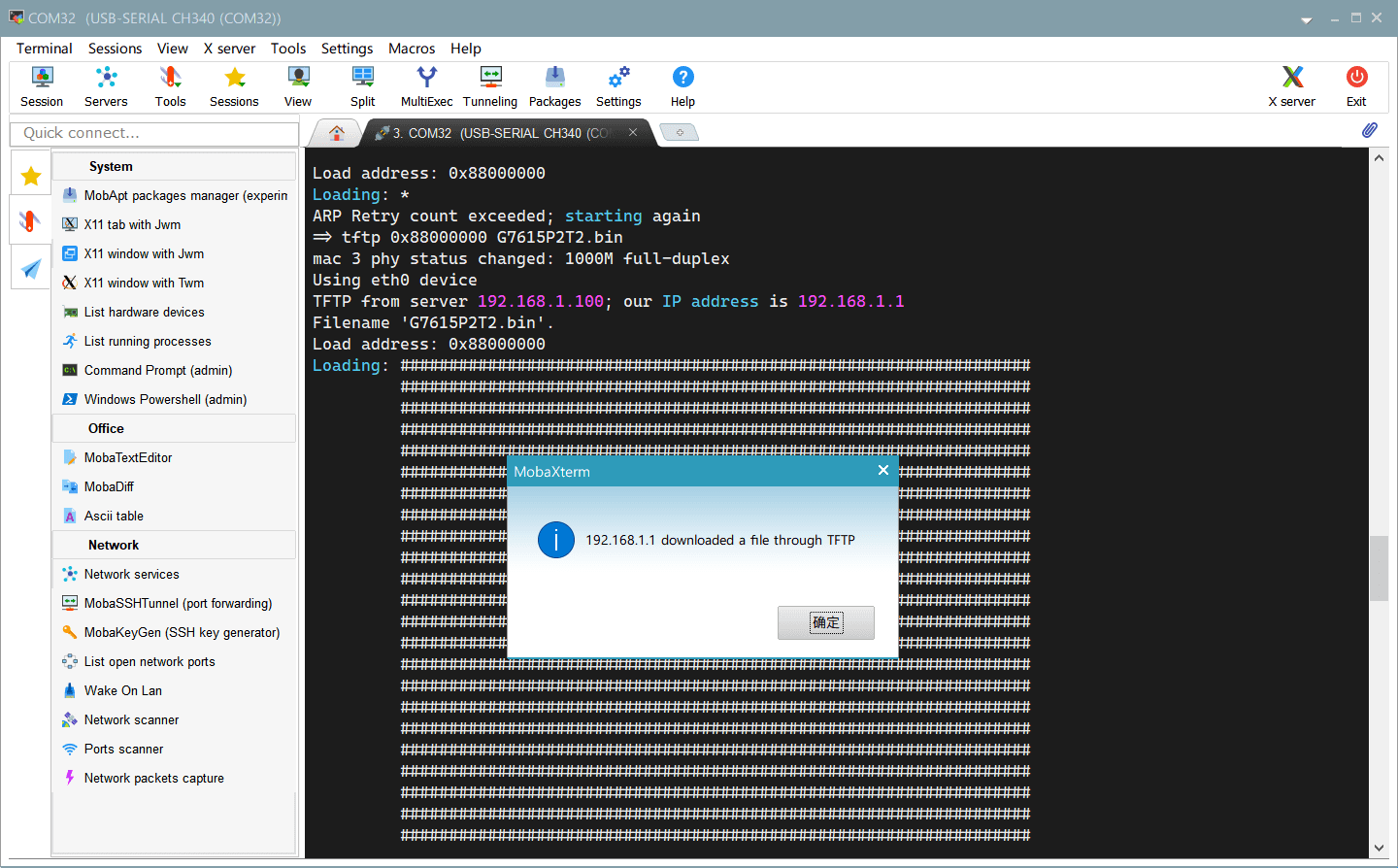Image resolution: width=1398 pixels, height=868 pixels.
Task: Open the Sessions star sidebar tab
Action: pyautogui.click(x=31, y=175)
